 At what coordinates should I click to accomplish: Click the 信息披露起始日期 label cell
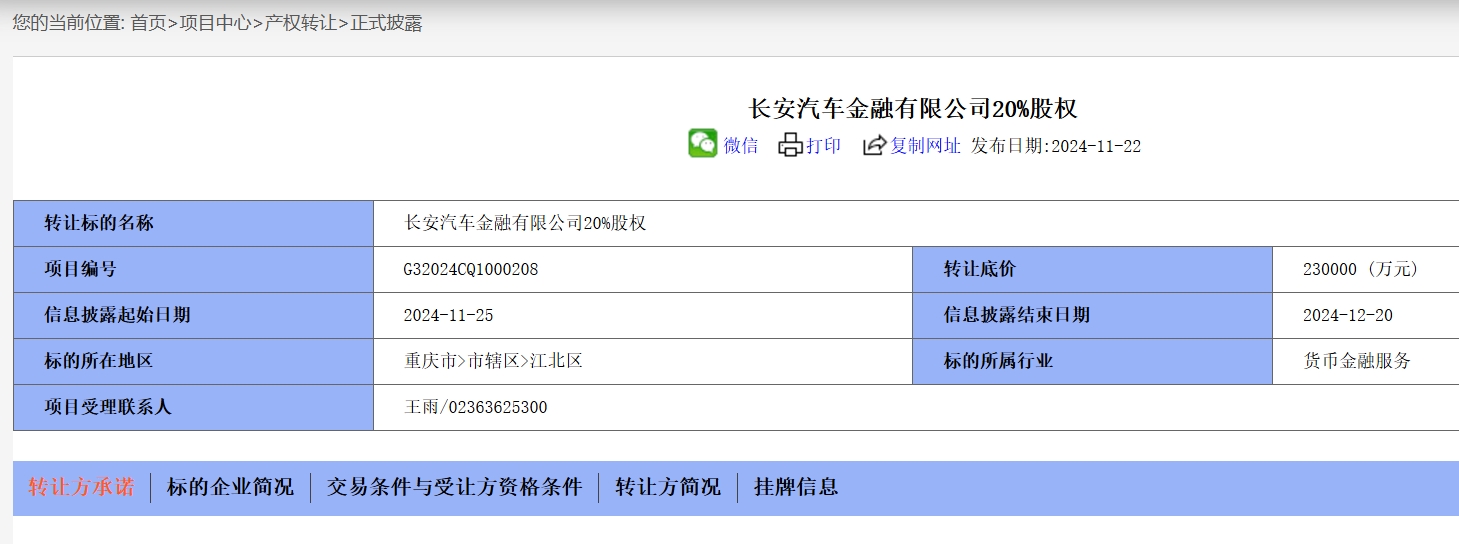pos(193,315)
